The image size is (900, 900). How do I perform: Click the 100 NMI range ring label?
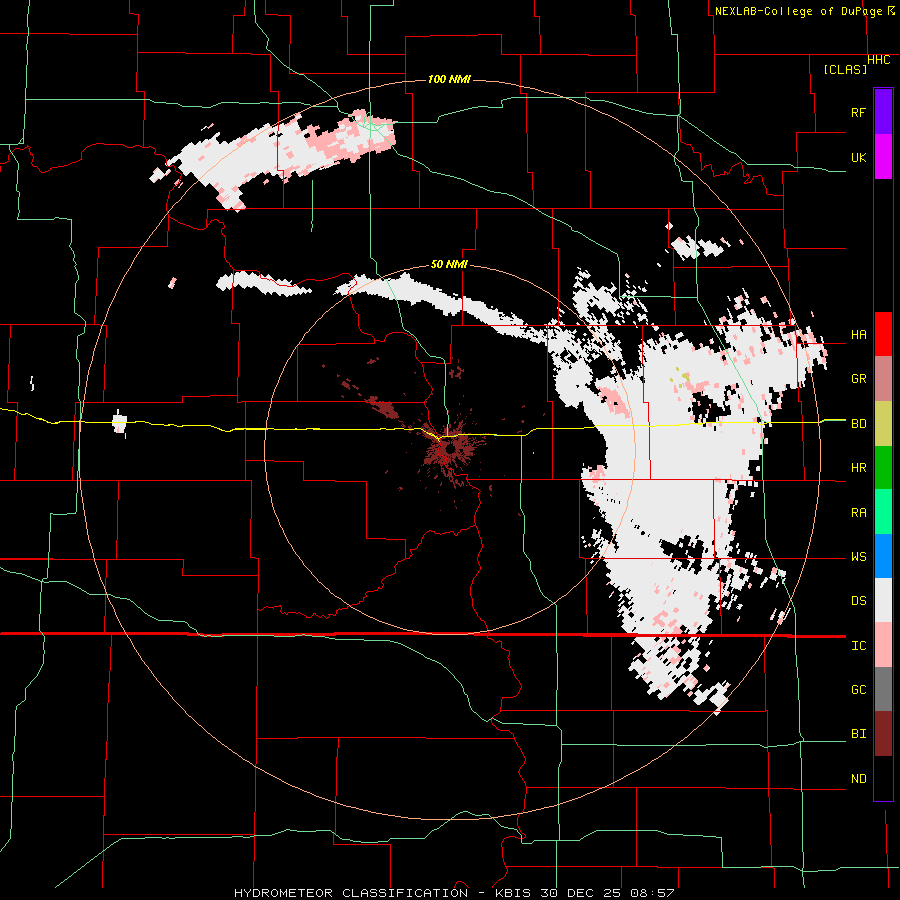[449, 79]
